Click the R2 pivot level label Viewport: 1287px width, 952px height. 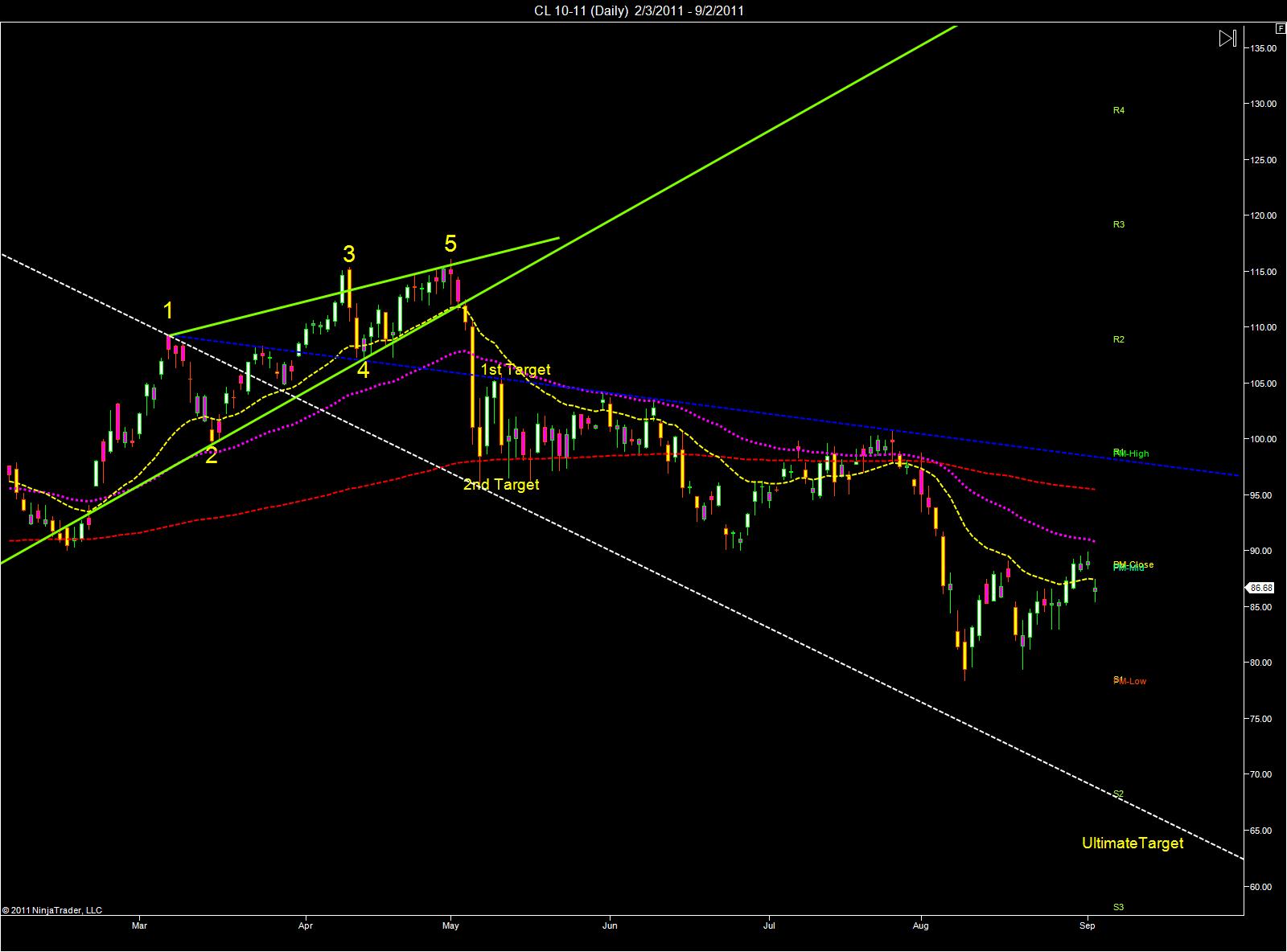point(1119,339)
